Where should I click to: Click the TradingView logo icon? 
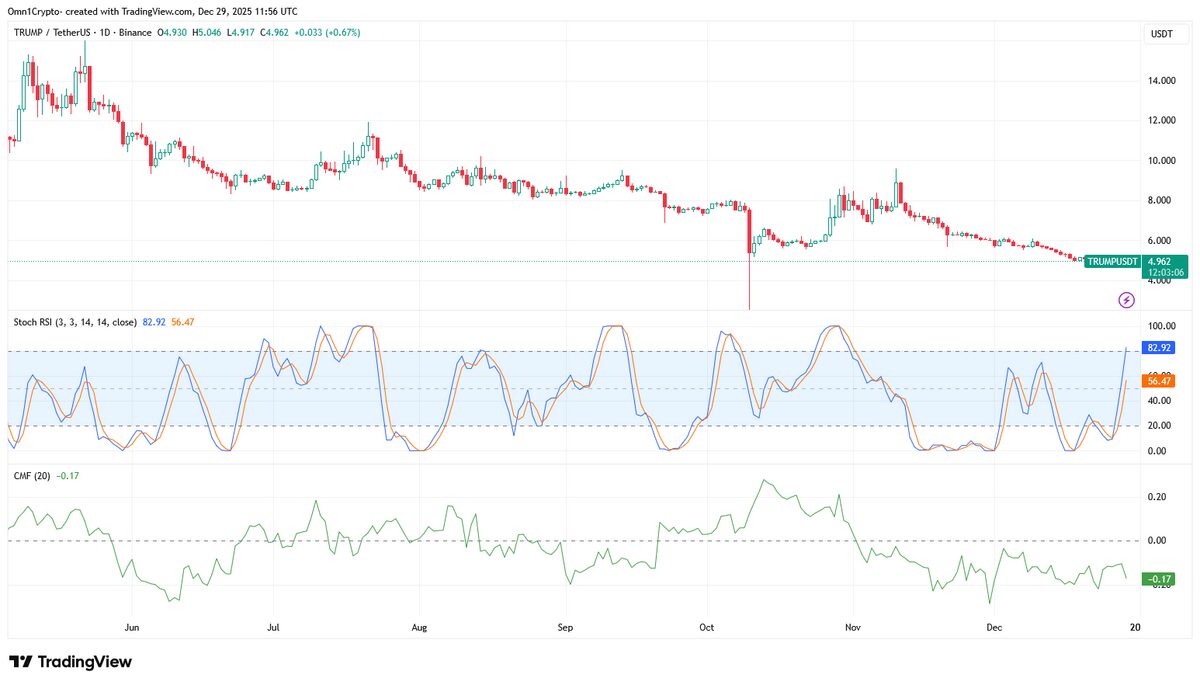click(20, 661)
